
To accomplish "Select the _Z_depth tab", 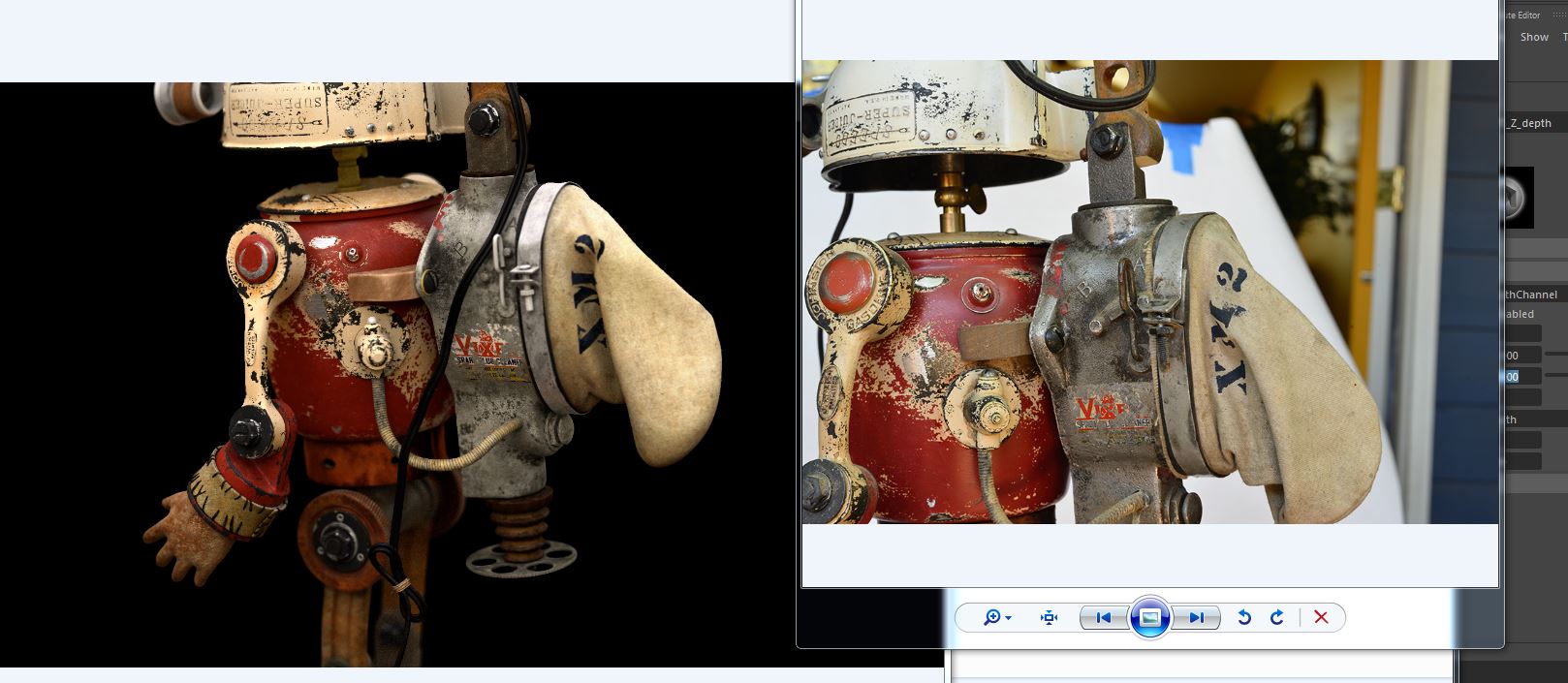I will (x=1530, y=123).
